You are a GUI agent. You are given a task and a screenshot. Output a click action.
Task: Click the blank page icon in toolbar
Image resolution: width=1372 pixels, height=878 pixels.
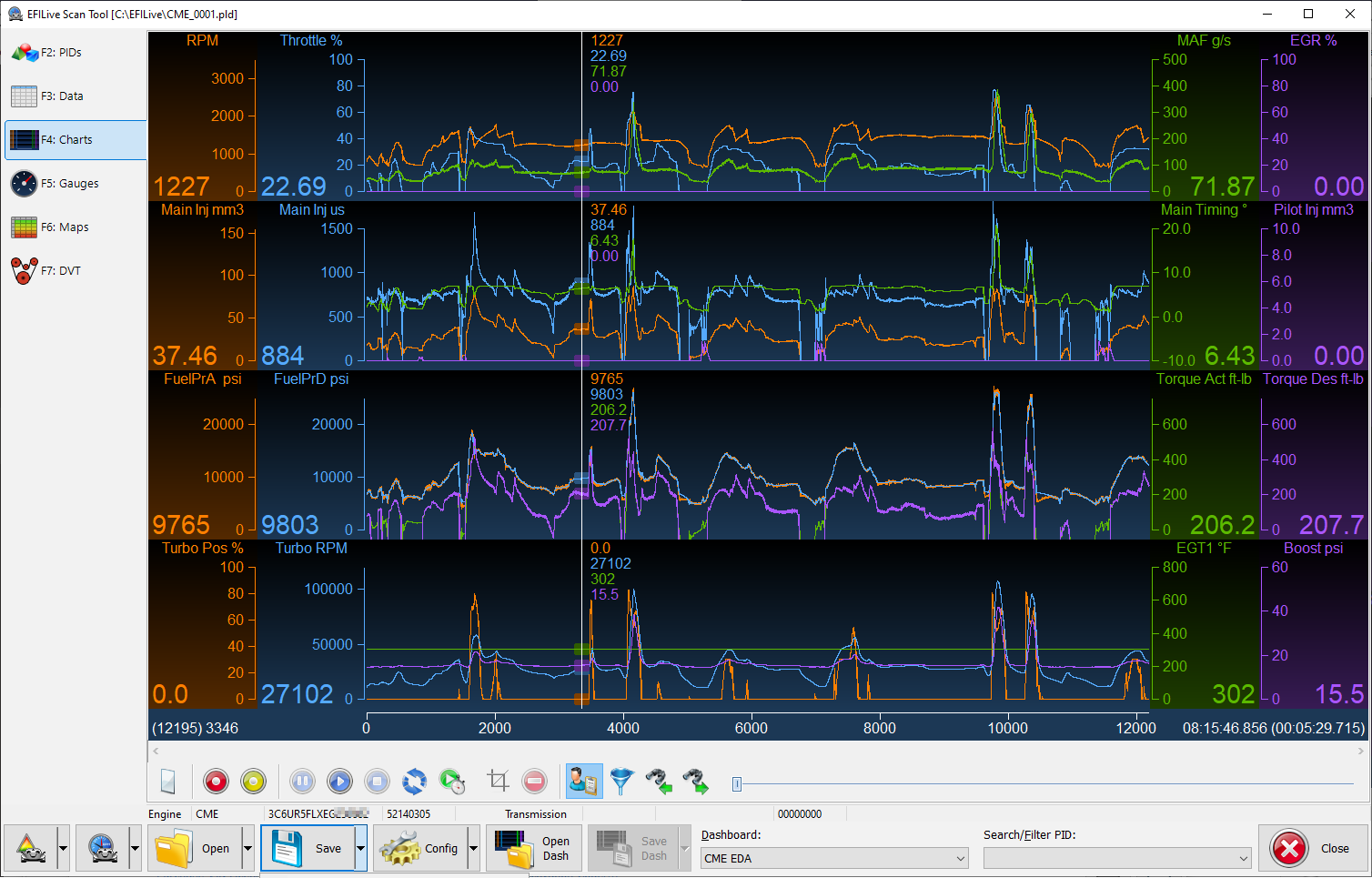tap(168, 782)
